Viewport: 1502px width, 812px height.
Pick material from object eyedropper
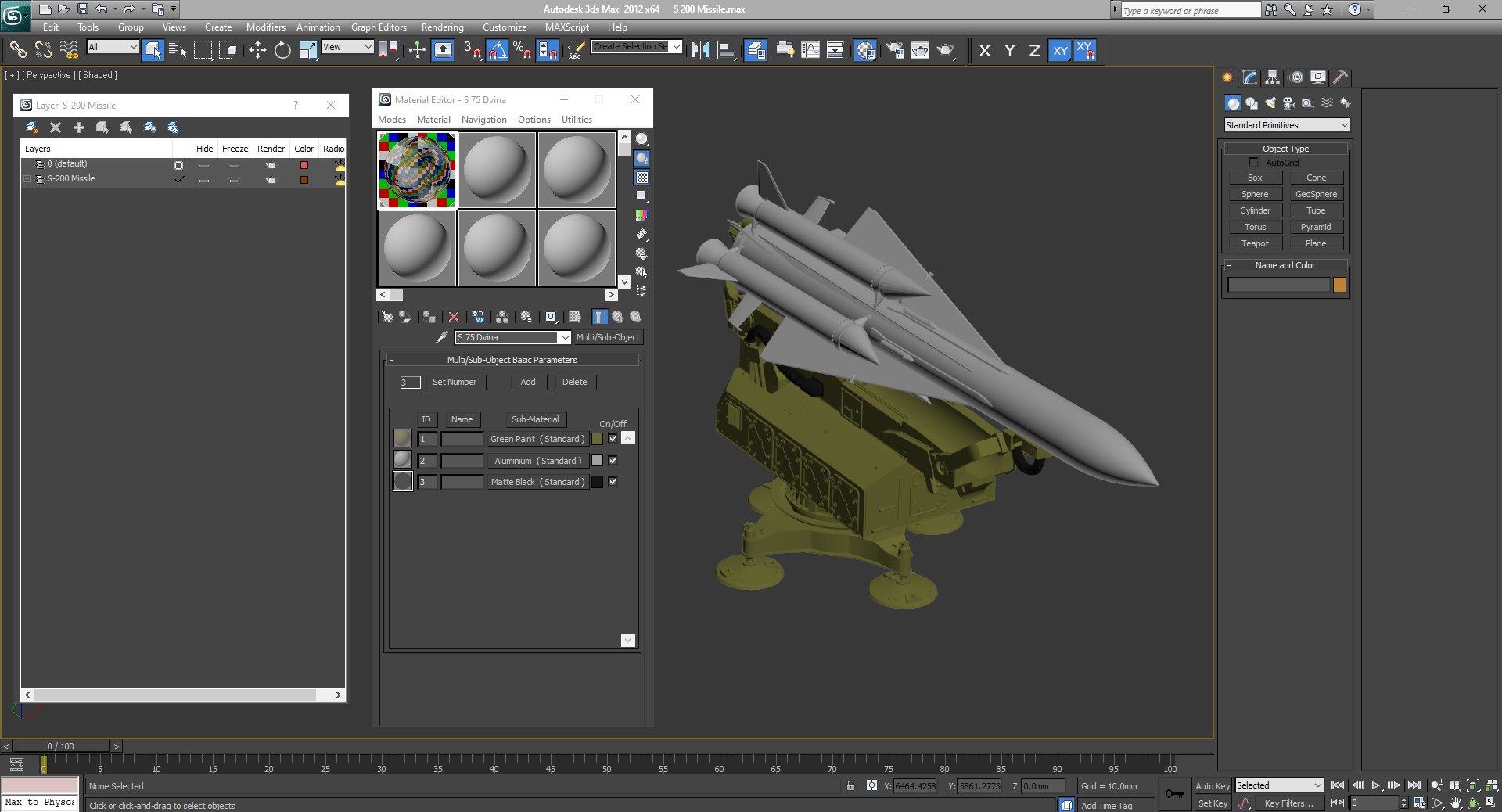[x=442, y=337]
